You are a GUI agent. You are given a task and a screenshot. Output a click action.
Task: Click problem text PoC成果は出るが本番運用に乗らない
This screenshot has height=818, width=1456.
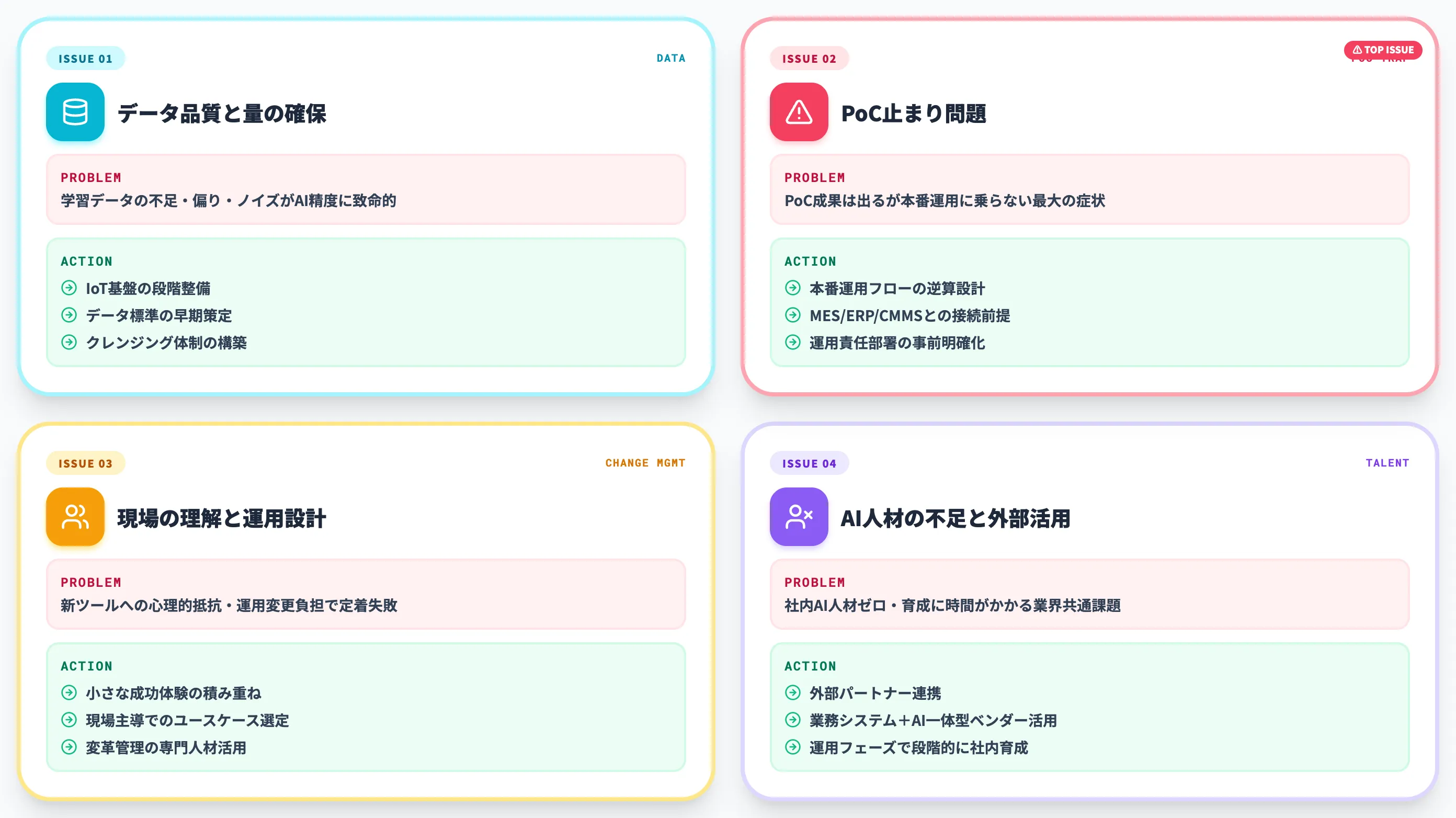pyautogui.click(x=945, y=201)
